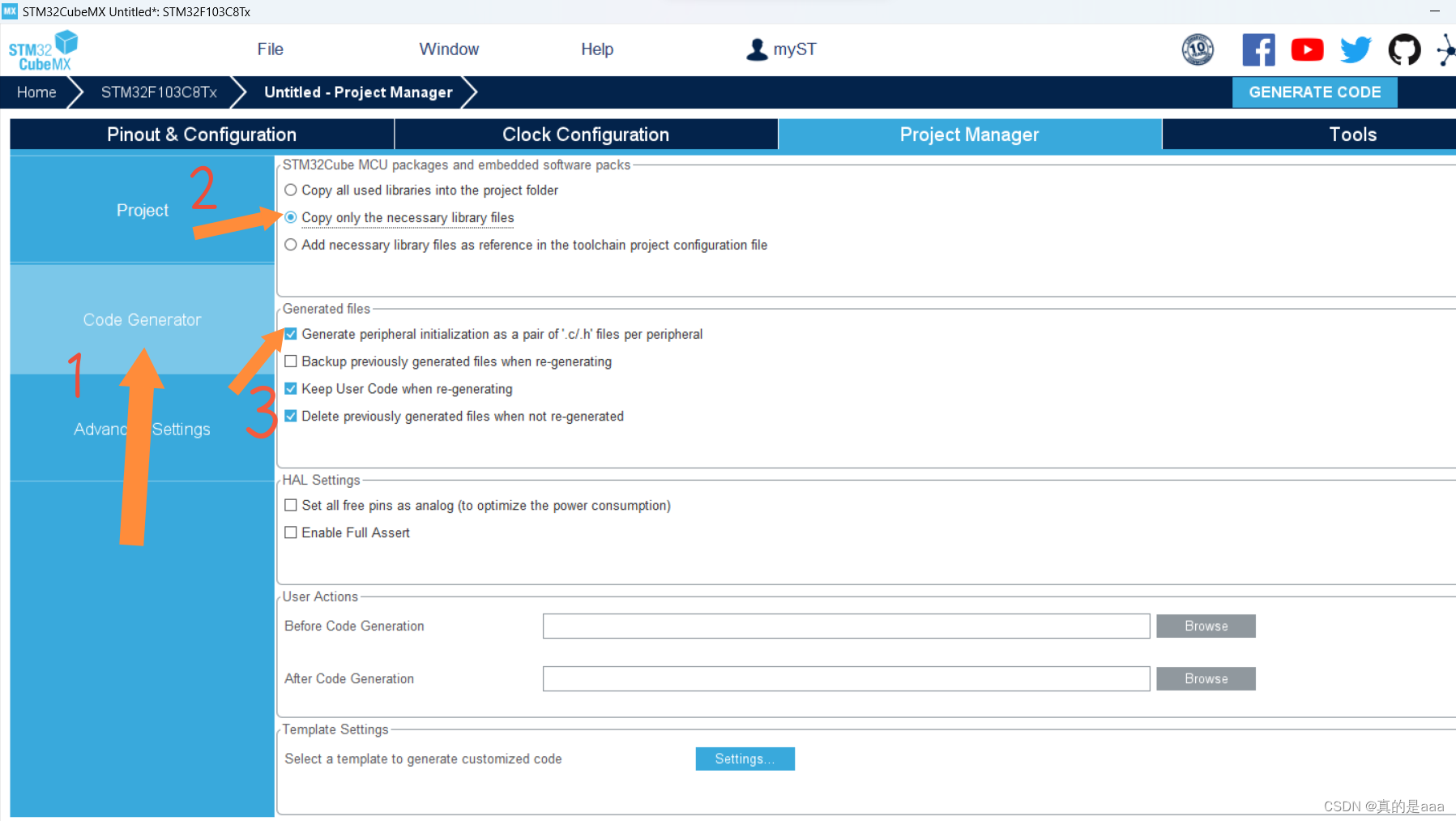Image resolution: width=1456 pixels, height=821 pixels.
Task: Click the MX title bar application icon
Action: pyautogui.click(x=10, y=11)
